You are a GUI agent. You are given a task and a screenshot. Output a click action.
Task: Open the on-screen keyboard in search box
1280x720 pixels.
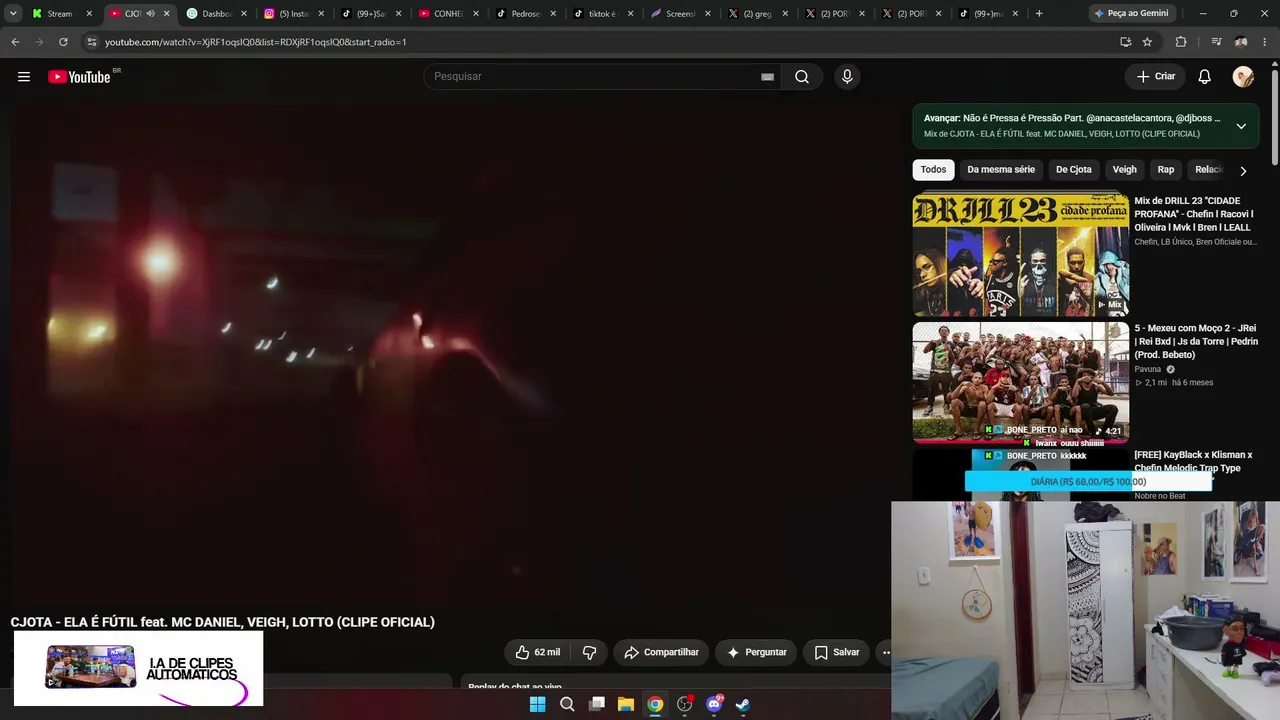coord(767,77)
